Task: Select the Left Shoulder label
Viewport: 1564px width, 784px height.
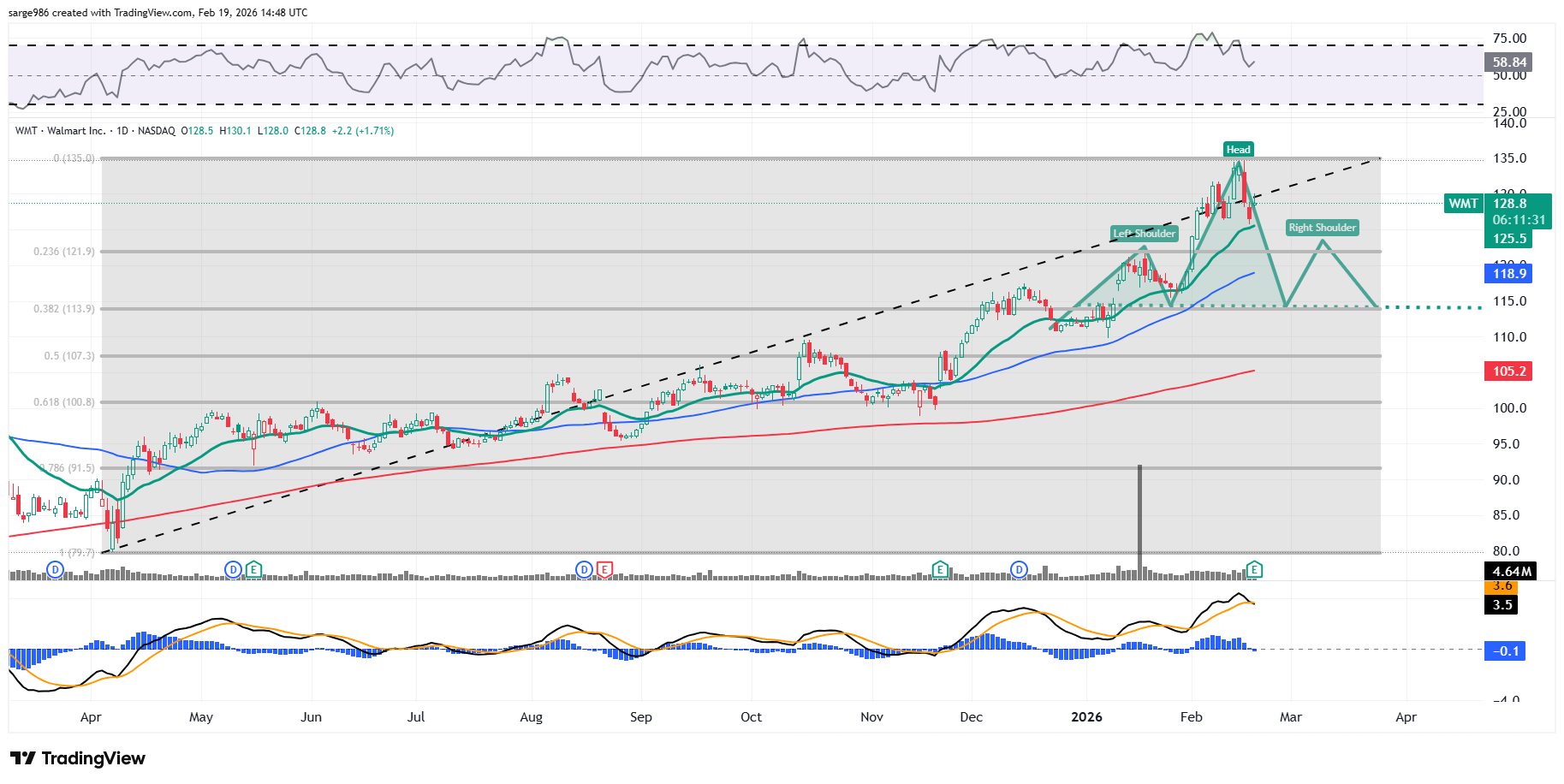Action: point(1144,234)
